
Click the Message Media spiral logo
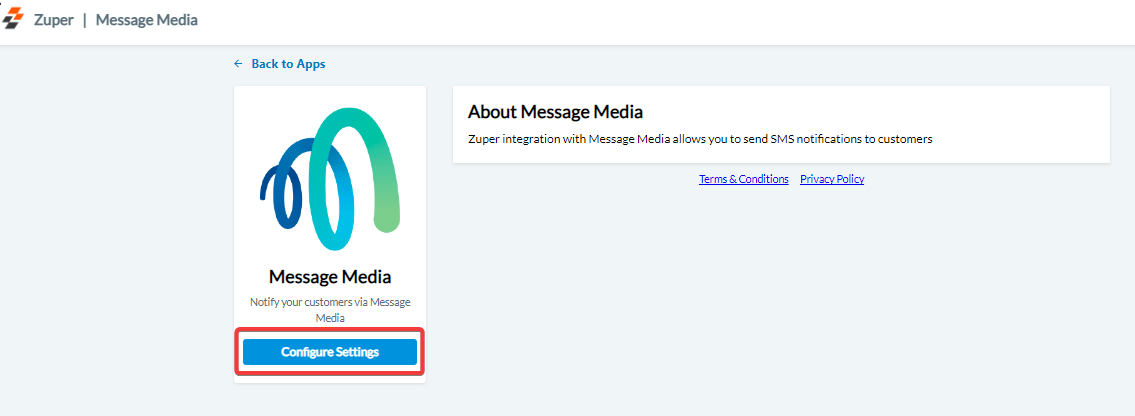329,179
